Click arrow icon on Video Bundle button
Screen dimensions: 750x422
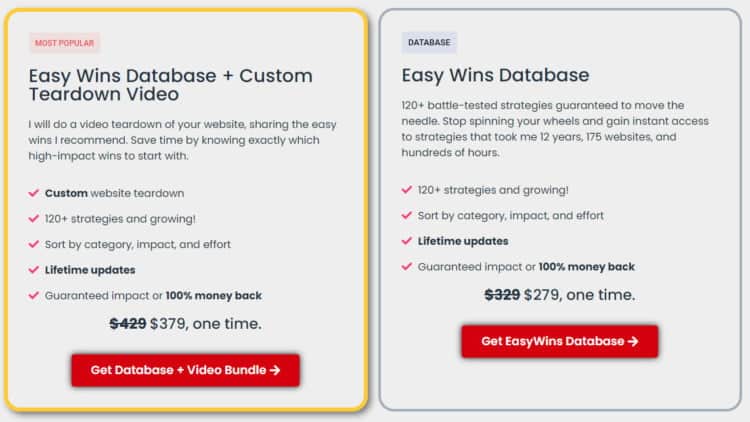(275, 370)
